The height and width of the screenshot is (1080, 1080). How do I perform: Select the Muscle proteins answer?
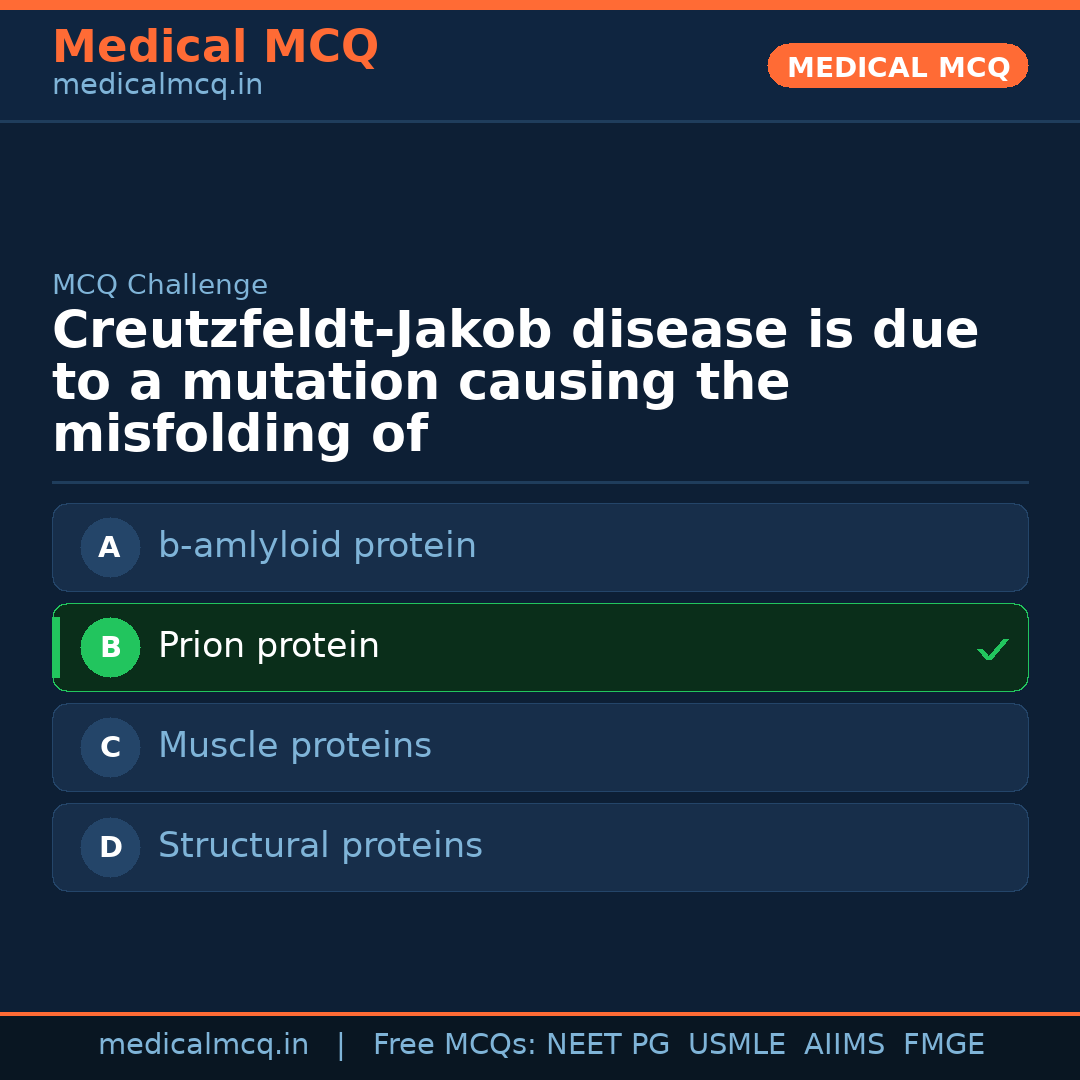coord(540,747)
